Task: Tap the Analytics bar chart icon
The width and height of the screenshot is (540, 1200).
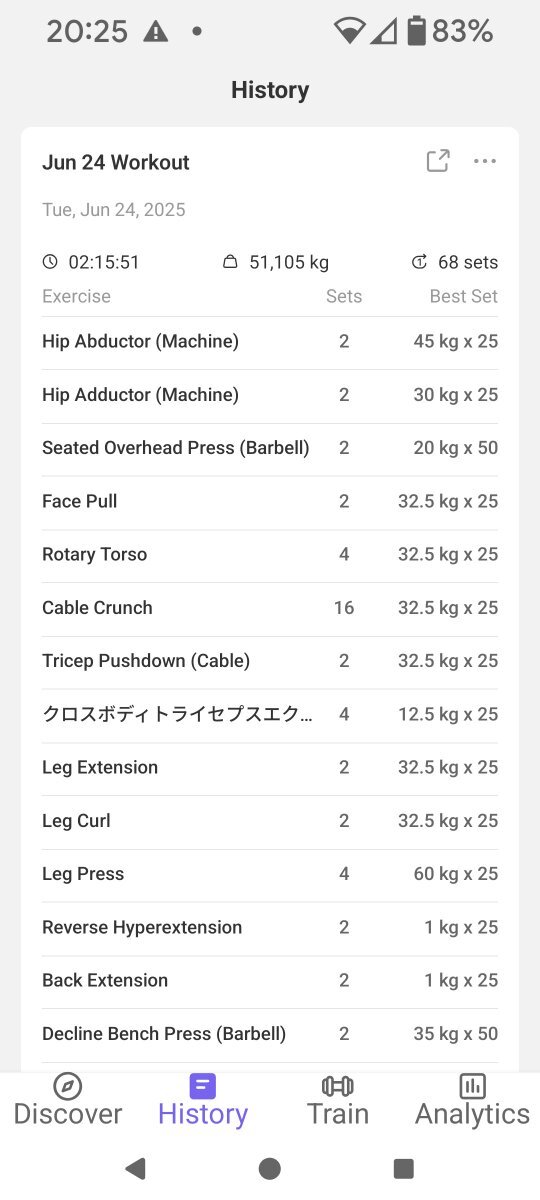Action: [472, 1086]
